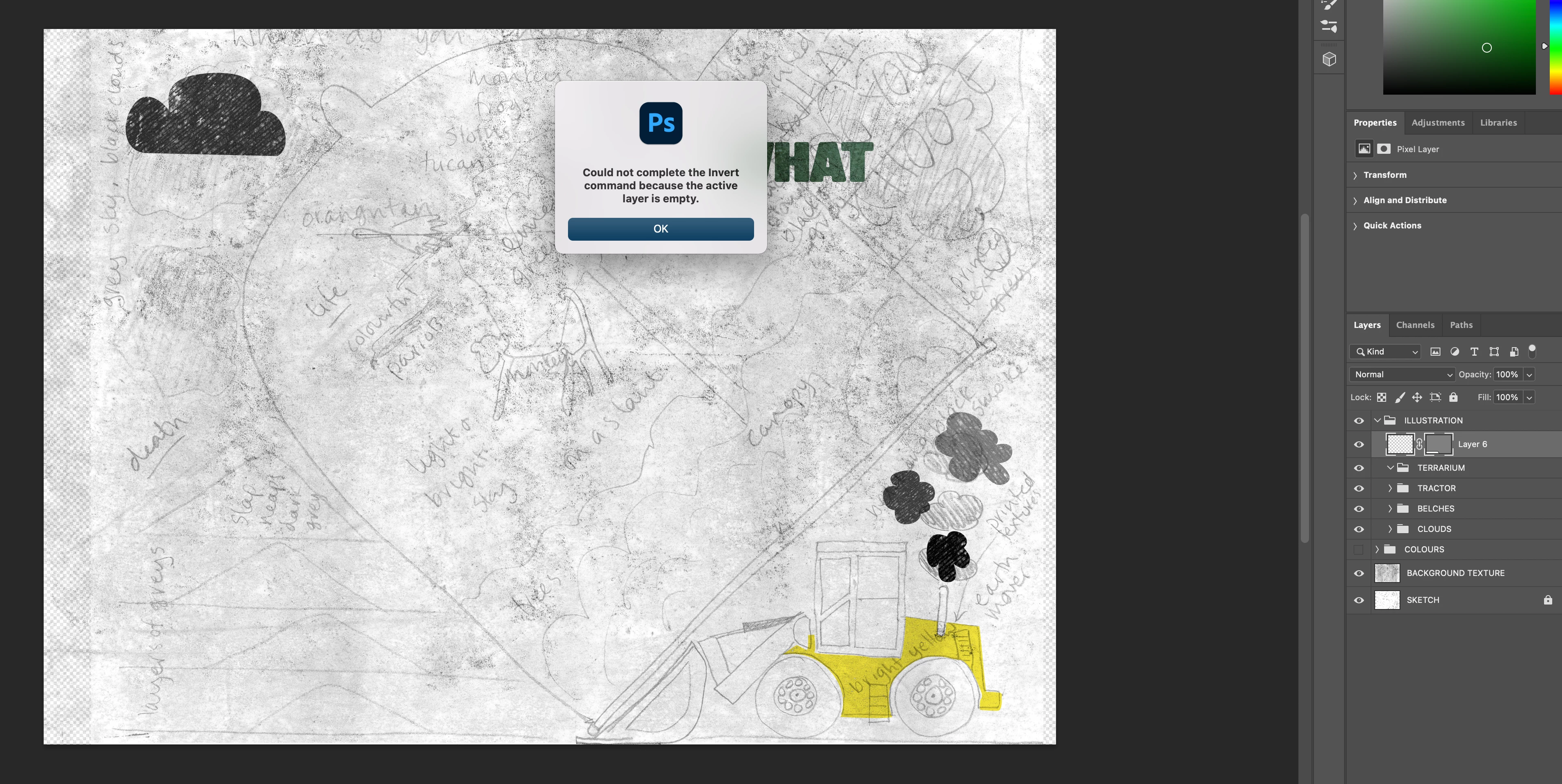Filter layers by type layers icon
The image size is (1562, 784).
click(1474, 352)
